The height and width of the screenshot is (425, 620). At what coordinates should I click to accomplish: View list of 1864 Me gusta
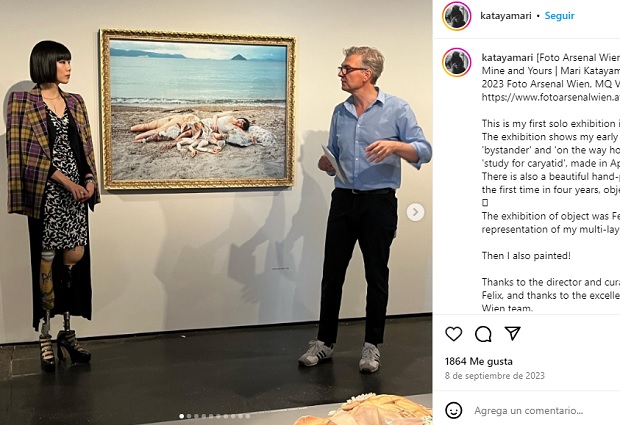click(478, 361)
